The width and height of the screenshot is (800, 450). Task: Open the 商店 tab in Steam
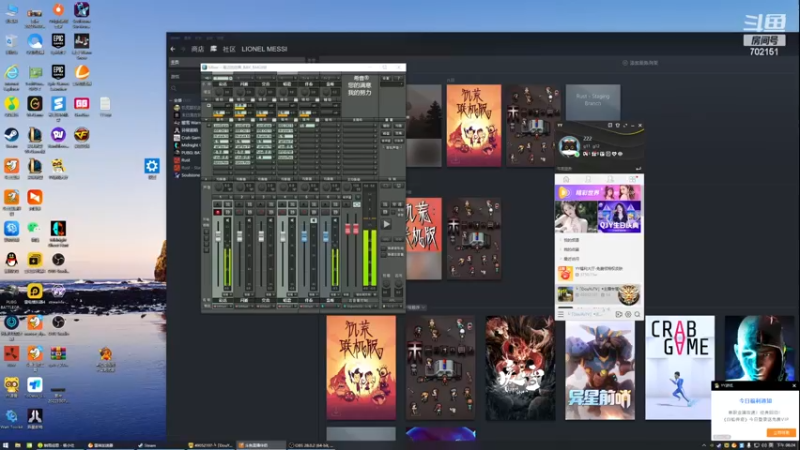coord(197,49)
